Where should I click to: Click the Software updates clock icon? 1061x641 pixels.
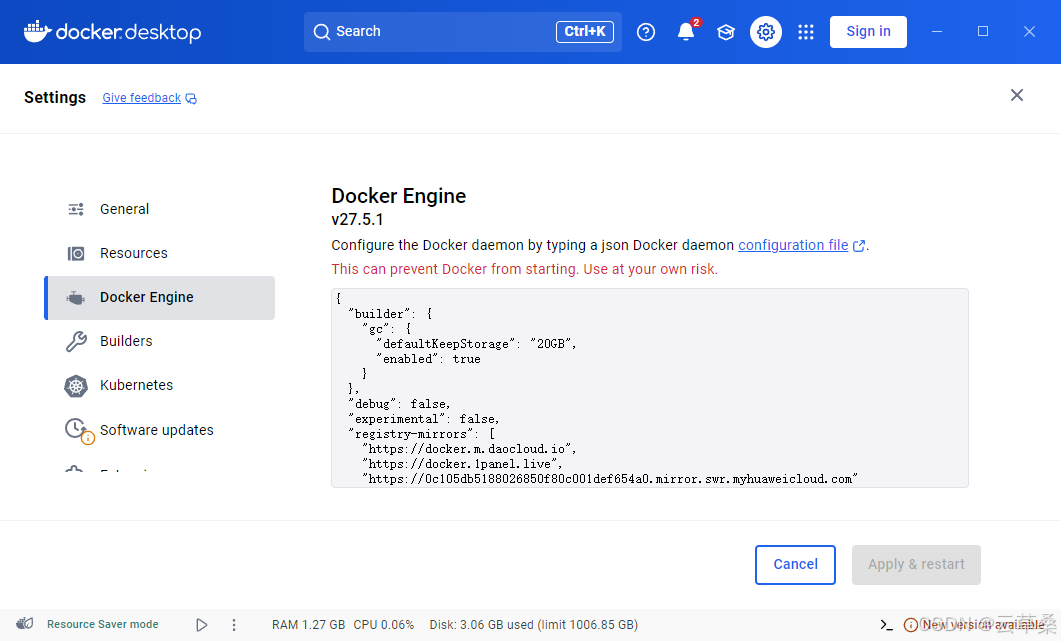(78, 430)
